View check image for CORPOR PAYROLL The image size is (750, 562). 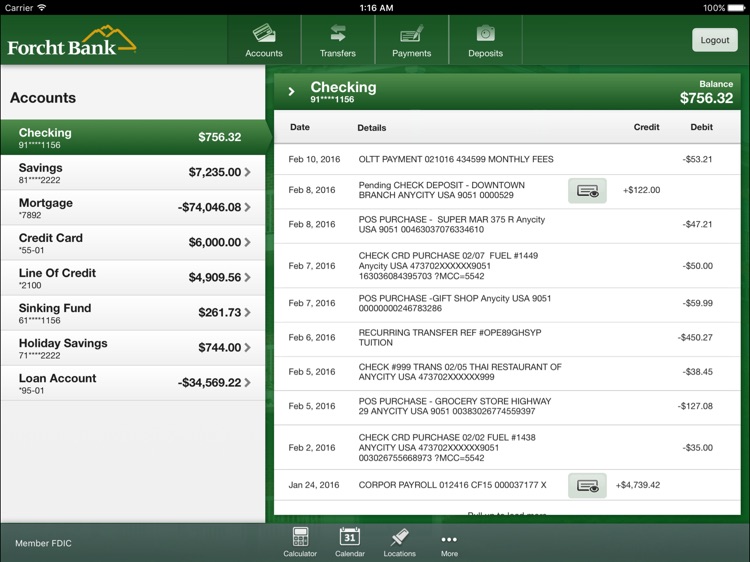pyautogui.click(x=587, y=485)
